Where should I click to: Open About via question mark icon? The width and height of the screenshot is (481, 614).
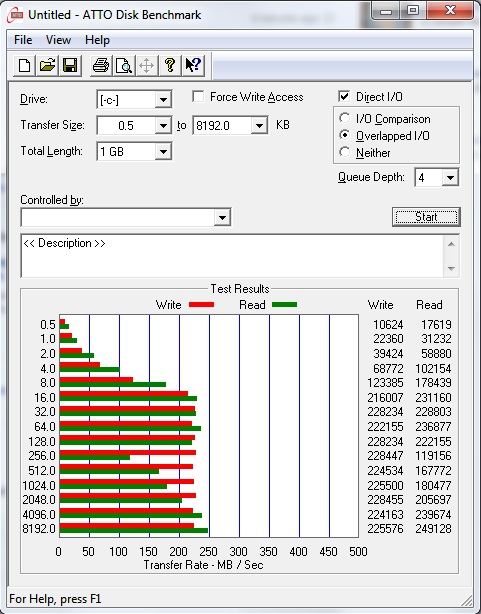170,65
